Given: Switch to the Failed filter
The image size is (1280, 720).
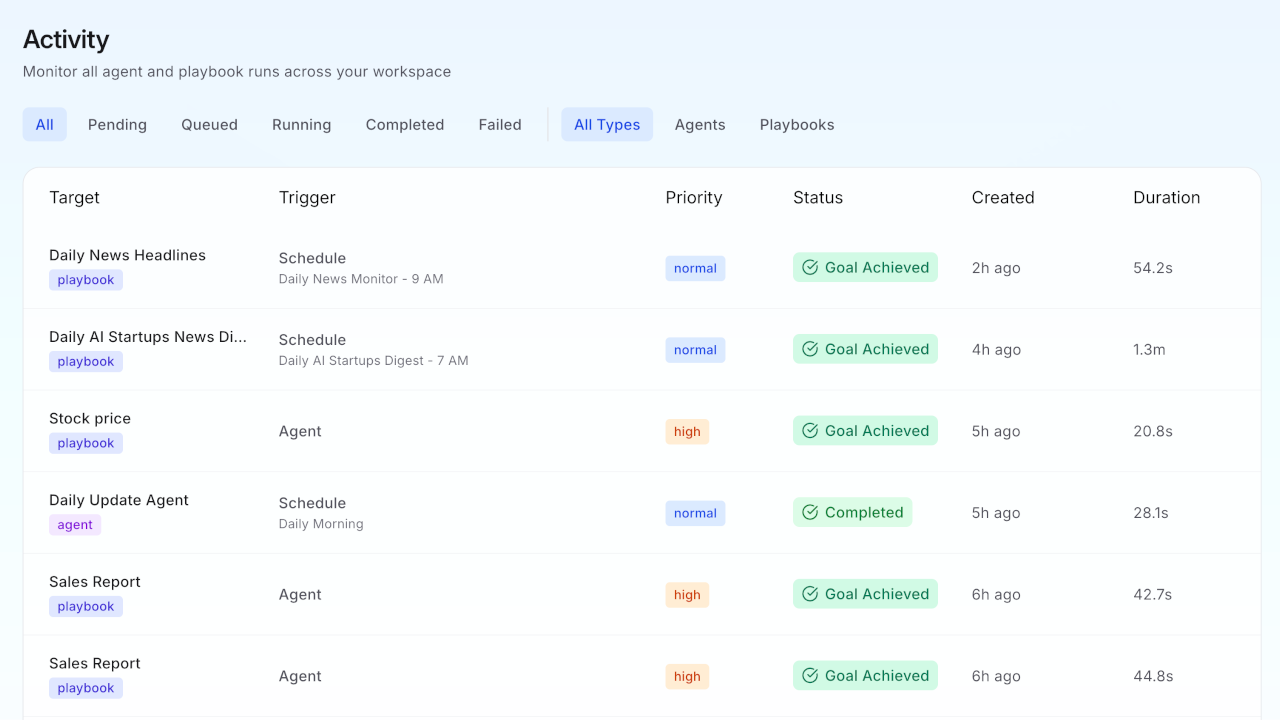Looking at the screenshot, I should [500, 124].
